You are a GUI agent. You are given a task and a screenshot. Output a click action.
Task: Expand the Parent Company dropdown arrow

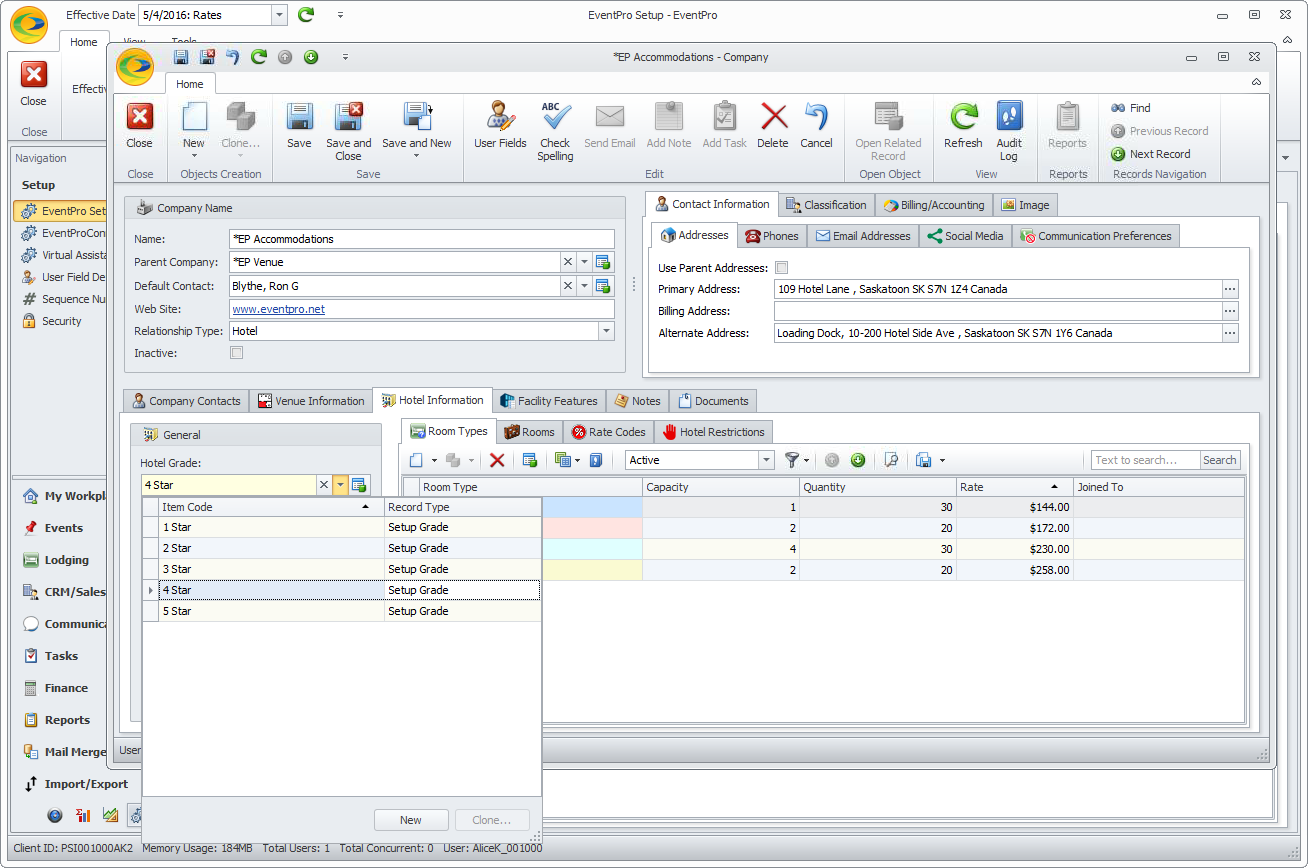(x=584, y=262)
